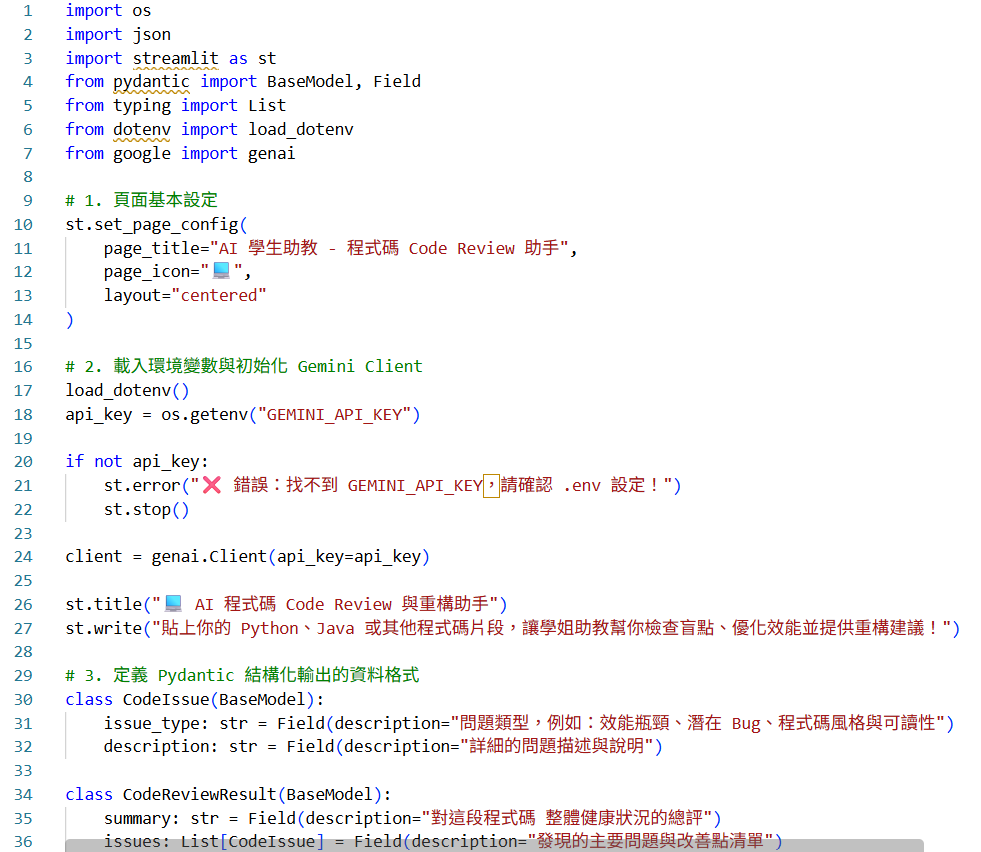This screenshot has height=852, width=981.
Task: Click line number 28 in the gutter
Action: (23, 652)
